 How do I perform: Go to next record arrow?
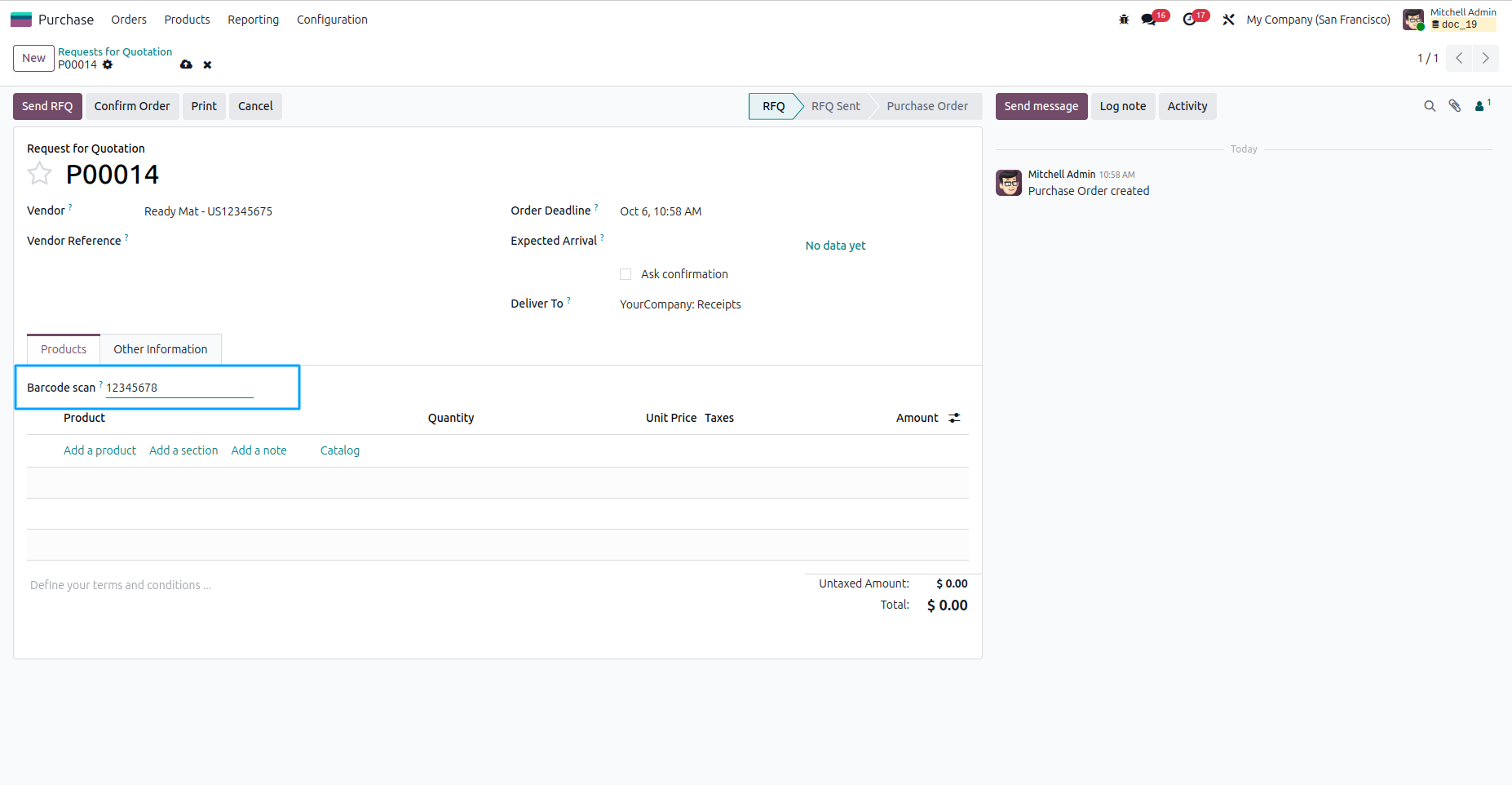point(1485,58)
